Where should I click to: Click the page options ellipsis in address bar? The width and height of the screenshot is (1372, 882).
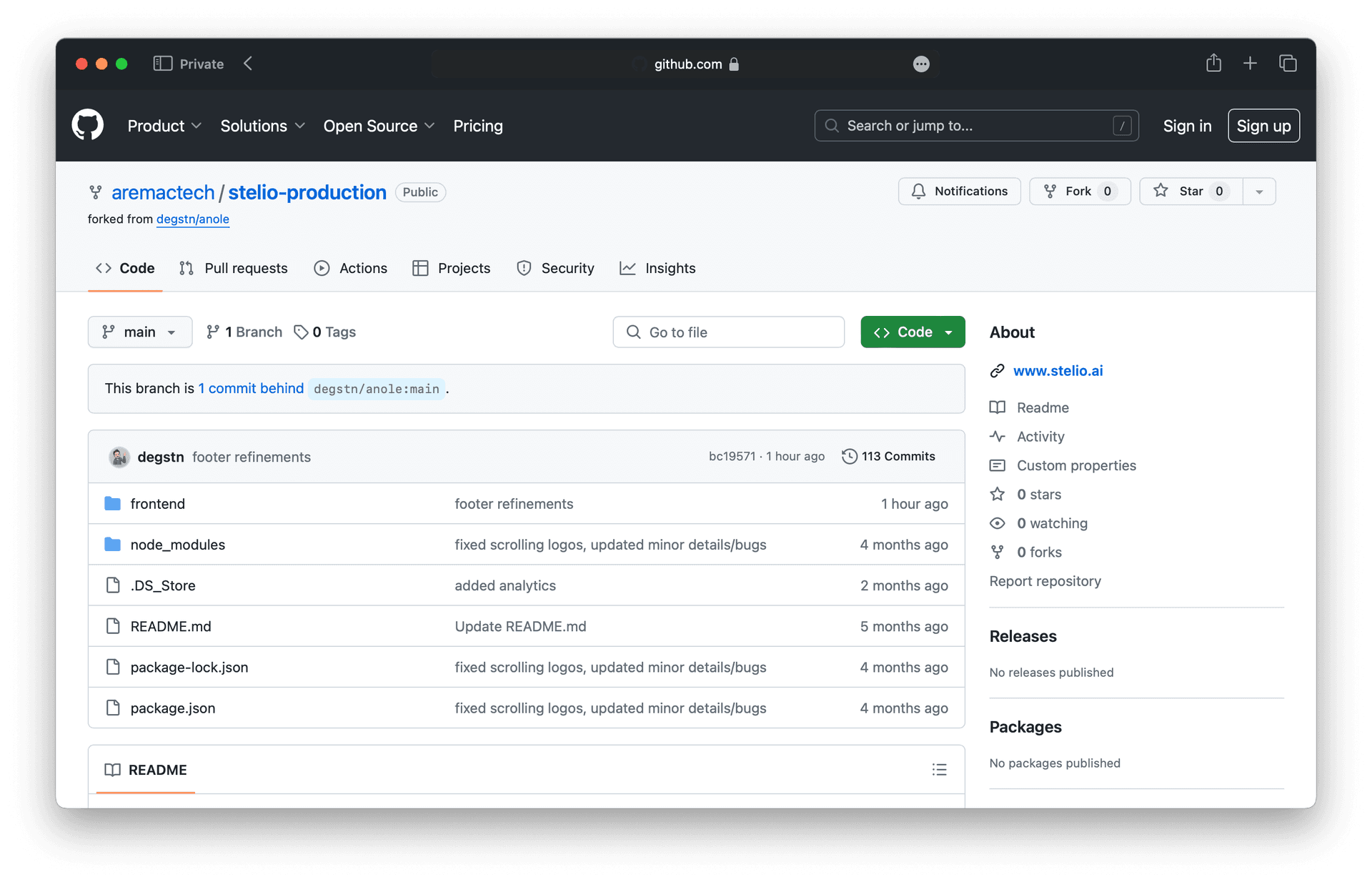[x=921, y=64]
